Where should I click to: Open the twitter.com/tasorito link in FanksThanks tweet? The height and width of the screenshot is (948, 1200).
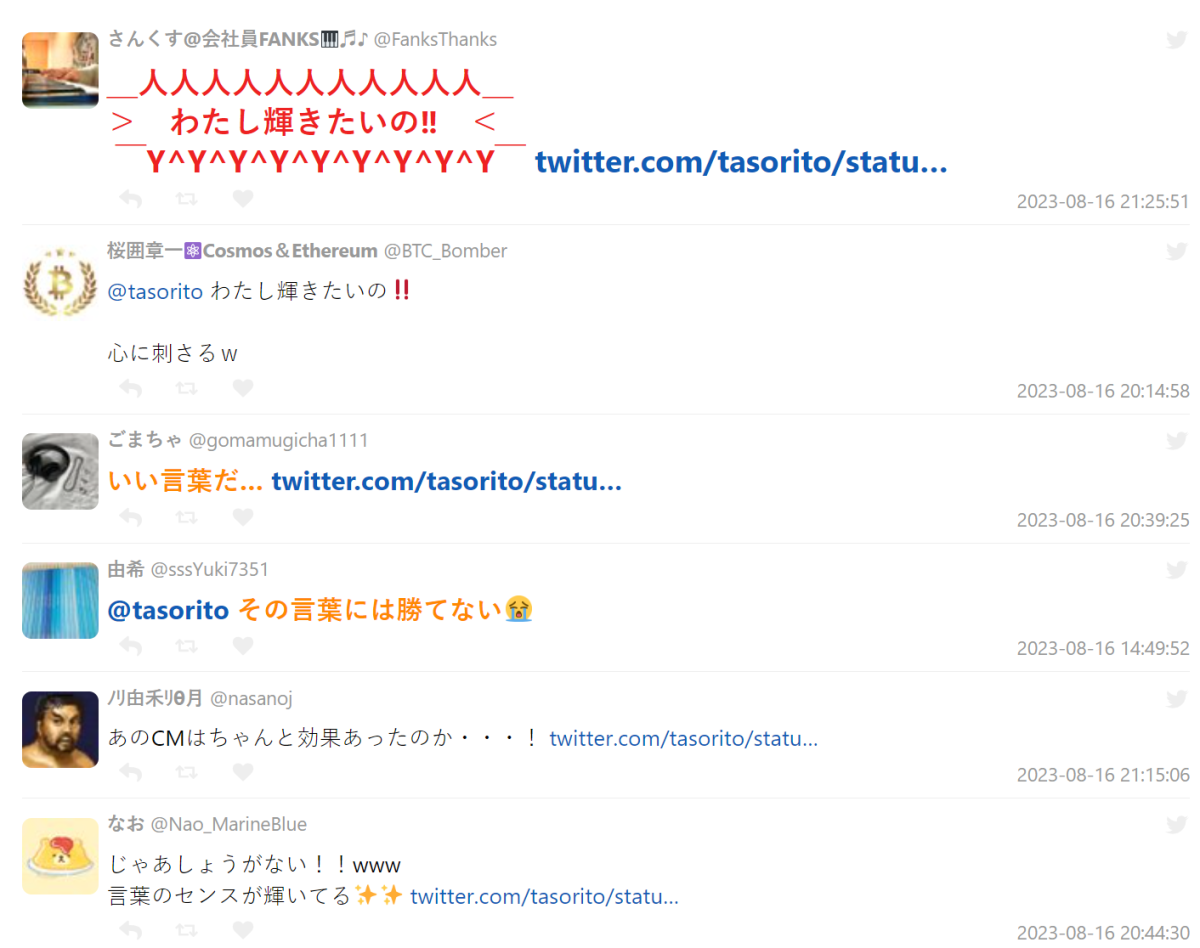741,162
